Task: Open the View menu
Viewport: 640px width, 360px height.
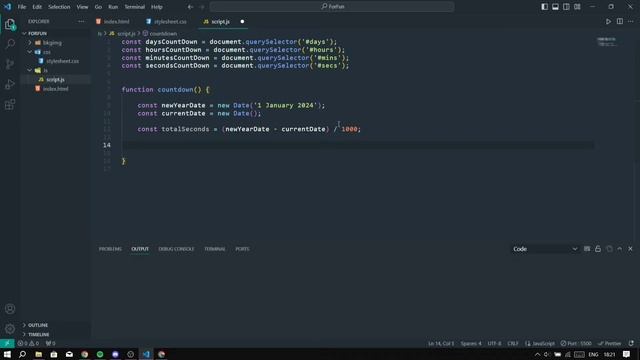Action: pyautogui.click(x=82, y=7)
